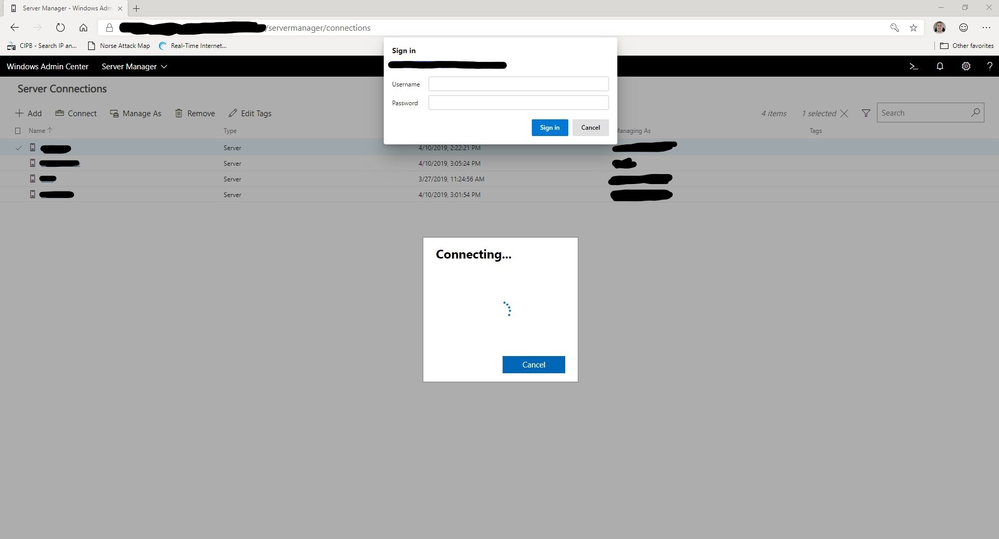The width and height of the screenshot is (999, 539).
Task: Select row dated 4/10/2019, 3:01:54 PM
Action: [500, 194]
